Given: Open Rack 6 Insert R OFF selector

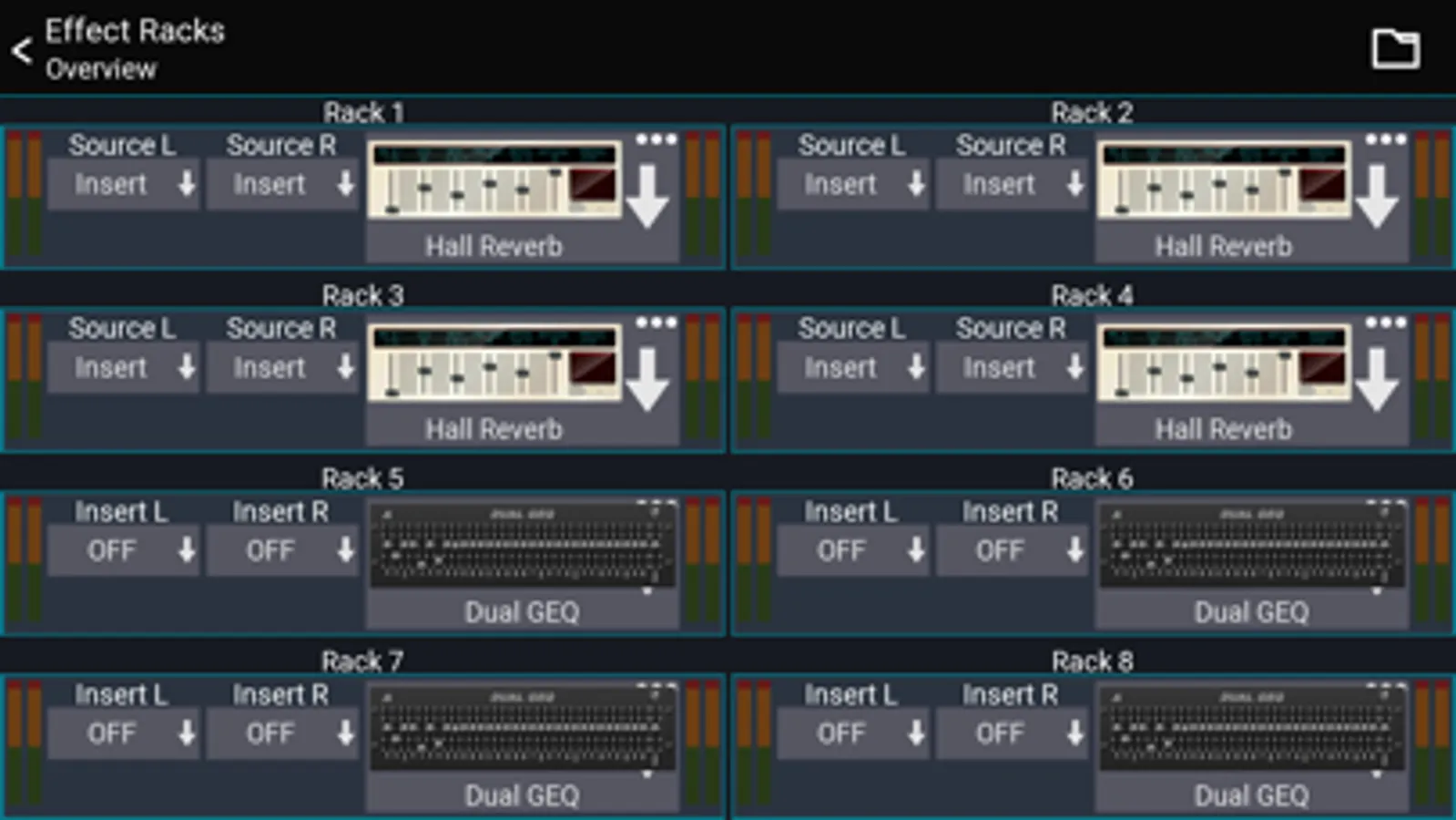Looking at the screenshot, I should [1011, 551].
